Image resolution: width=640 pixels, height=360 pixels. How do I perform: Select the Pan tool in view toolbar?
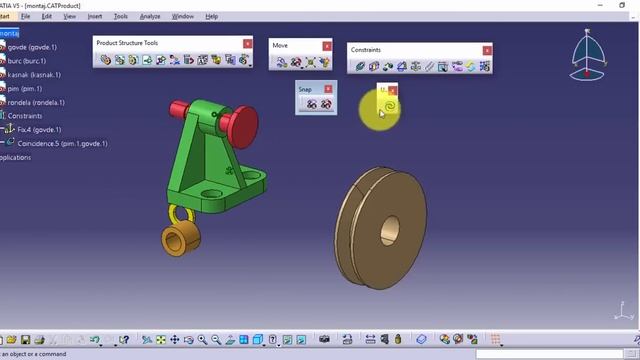(175, 340)
